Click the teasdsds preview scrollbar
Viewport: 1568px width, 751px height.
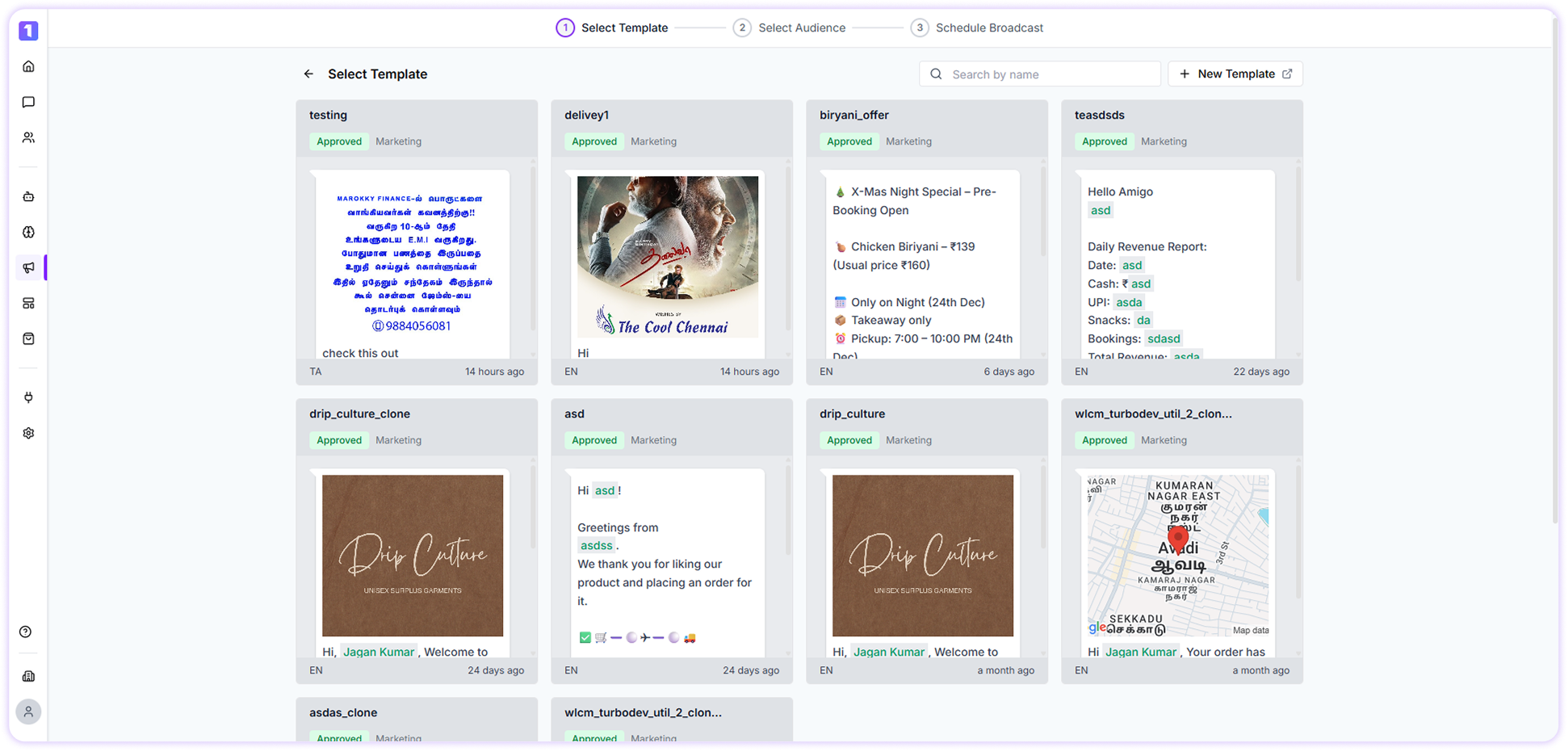tap(1298, 222)
